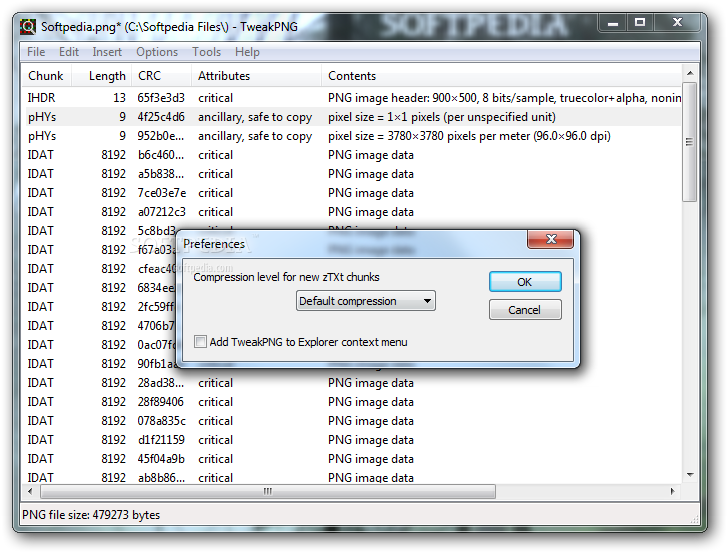Open the Tools menu

[207, 52]
